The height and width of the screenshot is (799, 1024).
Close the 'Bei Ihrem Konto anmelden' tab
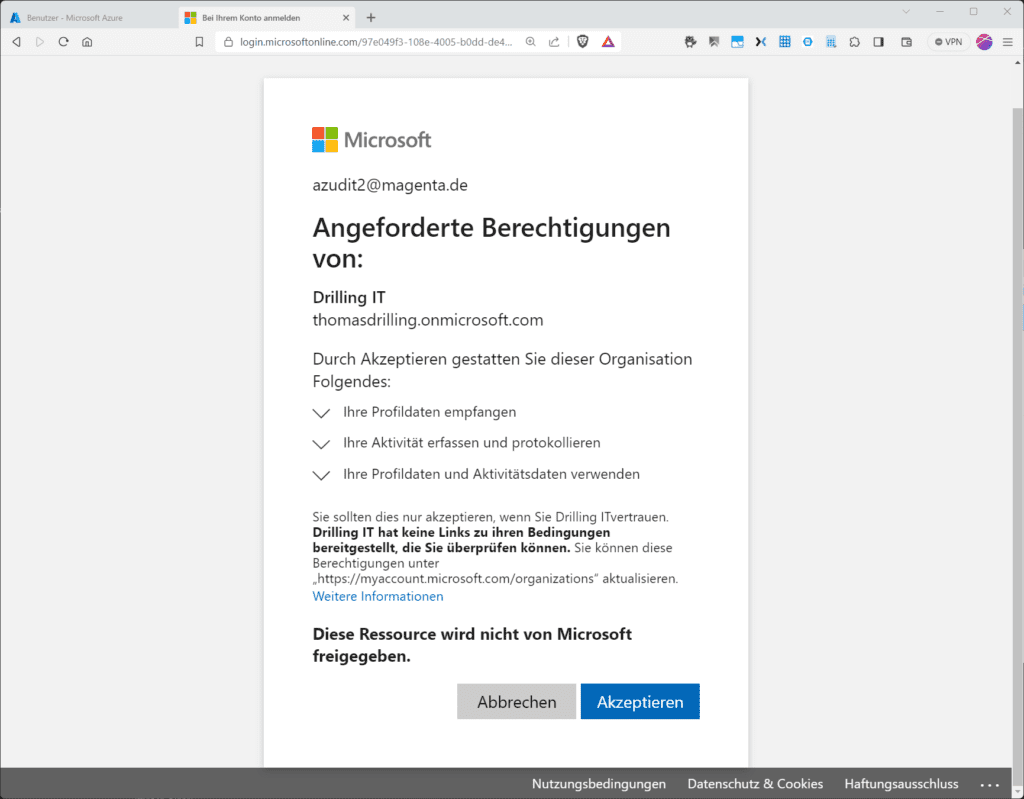[346, 18]
